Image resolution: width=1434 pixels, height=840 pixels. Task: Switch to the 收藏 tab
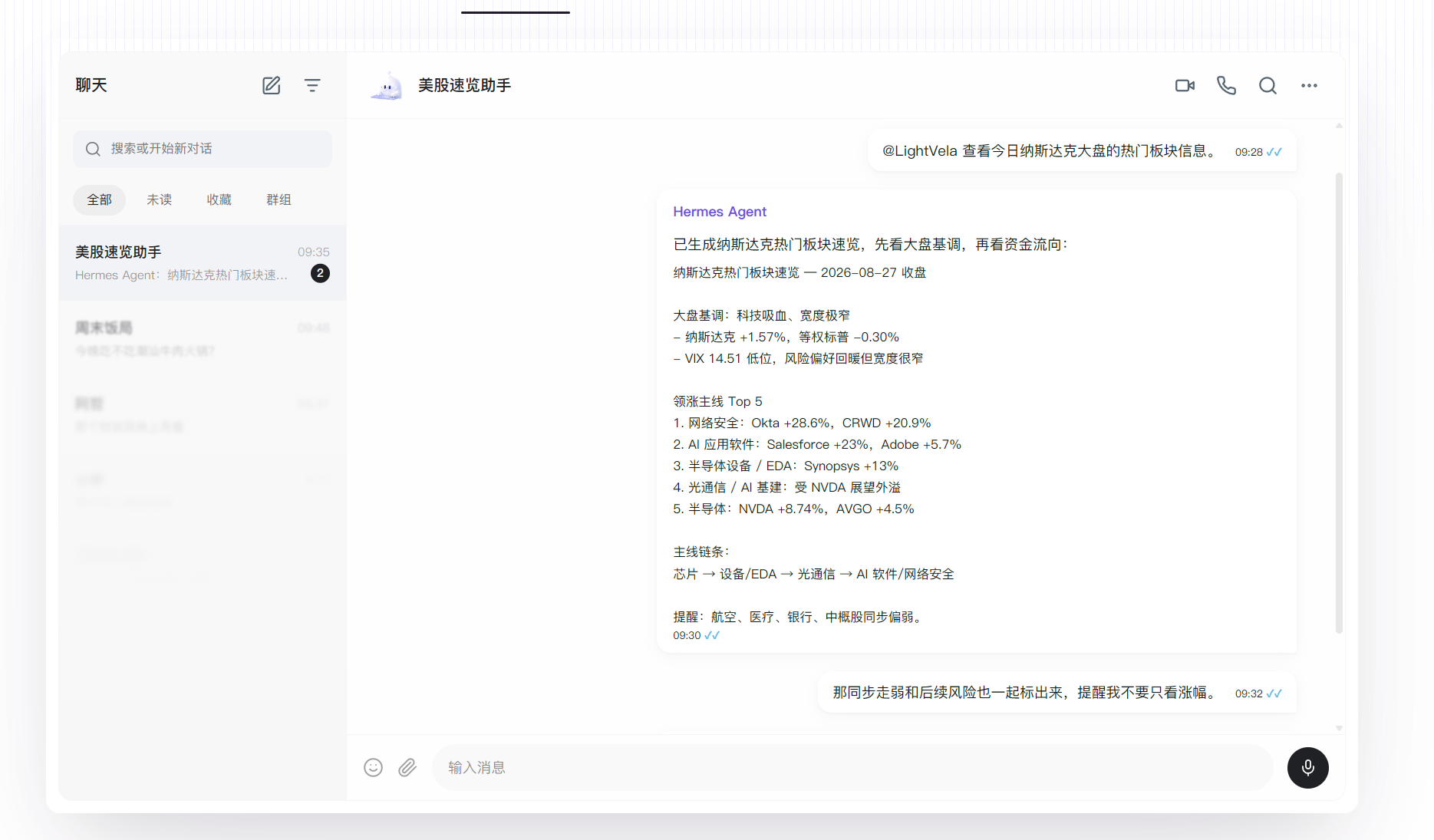pyautogui.click(x=219, y=199)
